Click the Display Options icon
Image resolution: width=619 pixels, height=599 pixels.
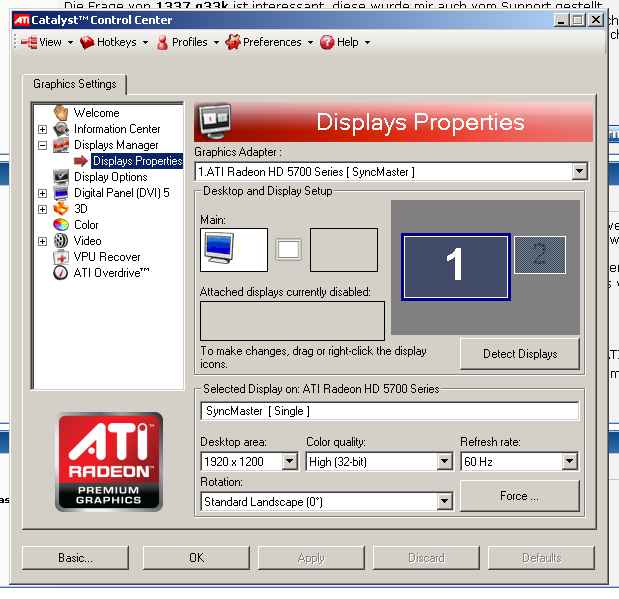[x=61, y=177]
